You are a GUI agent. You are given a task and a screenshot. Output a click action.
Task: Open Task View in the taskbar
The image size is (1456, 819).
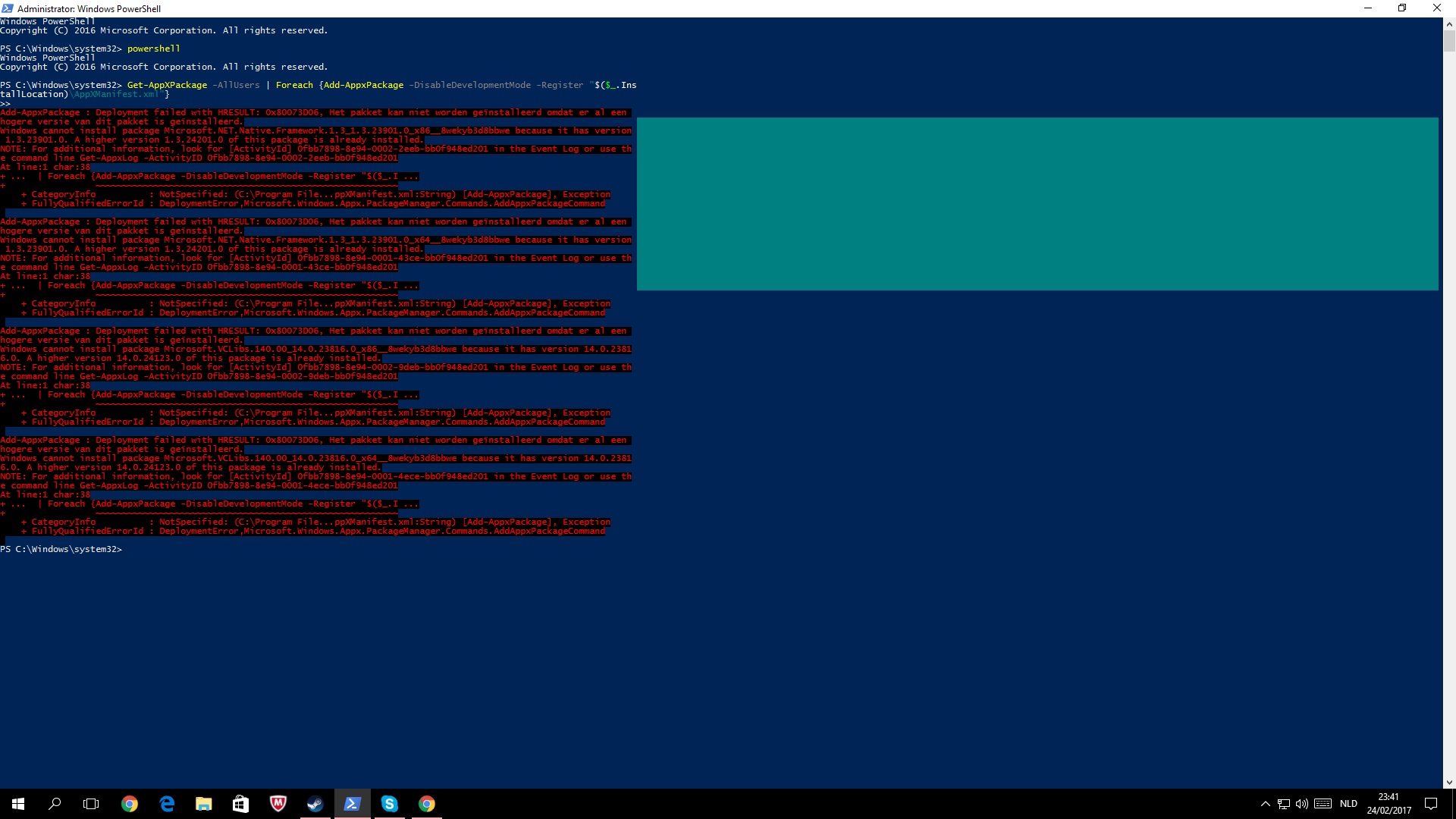point(91,804)
